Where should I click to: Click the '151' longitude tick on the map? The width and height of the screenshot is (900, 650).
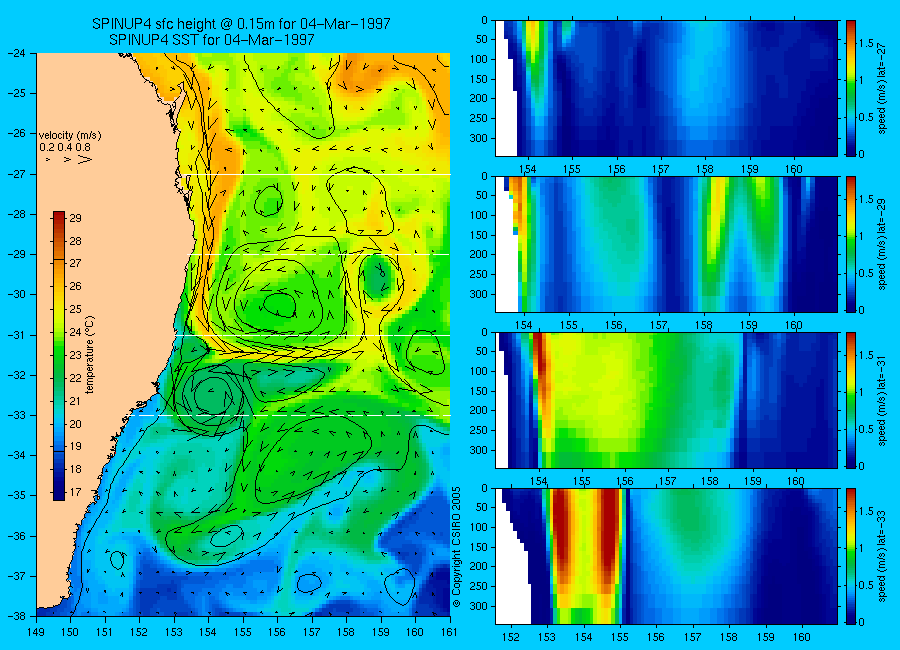click(105, 632)
